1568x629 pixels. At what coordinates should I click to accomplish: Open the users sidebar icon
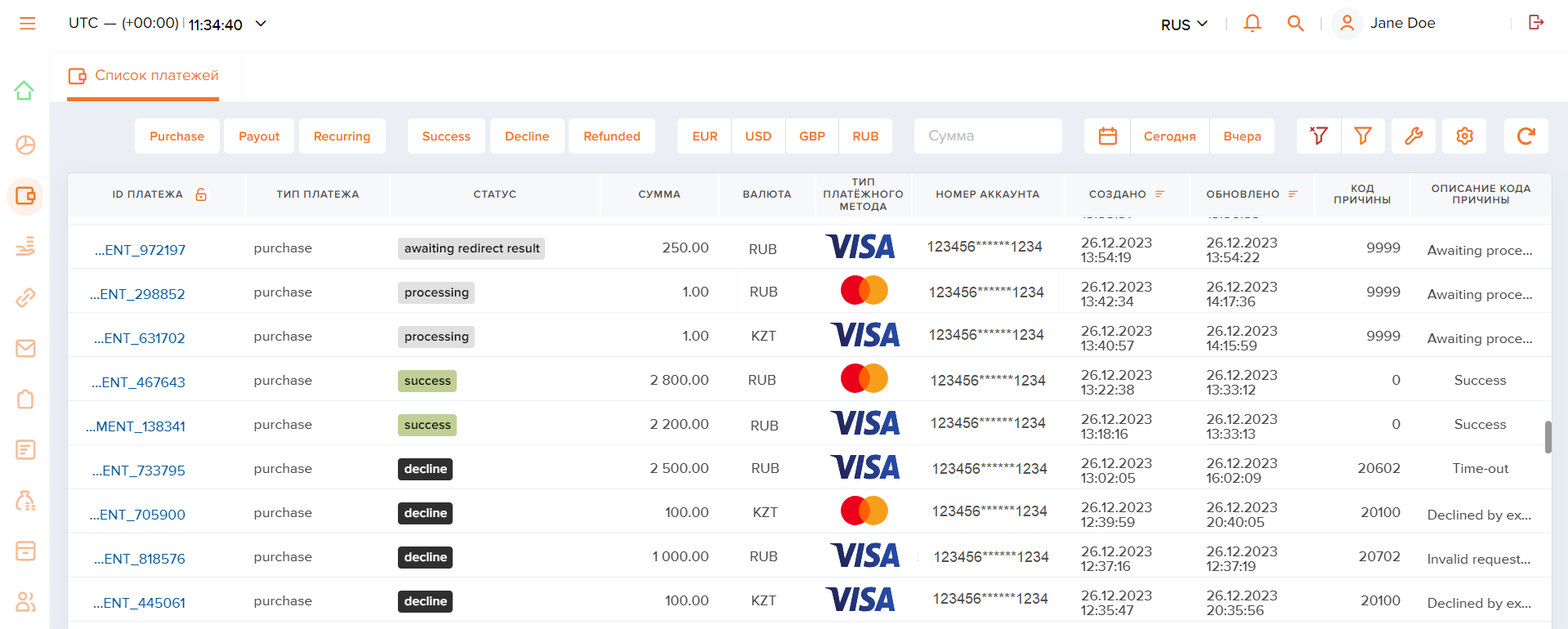tap(25, 602)
